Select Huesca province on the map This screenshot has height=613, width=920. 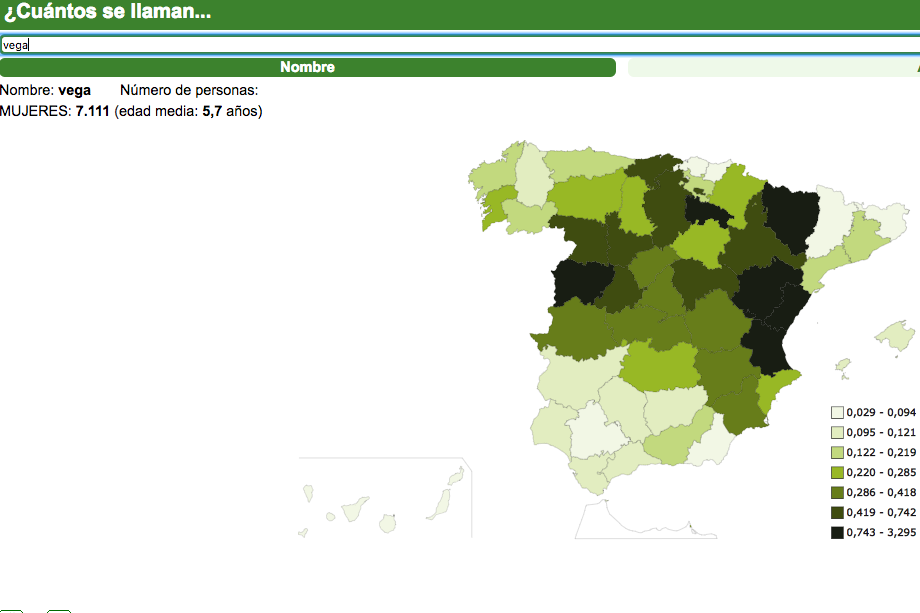click(790, 215)
